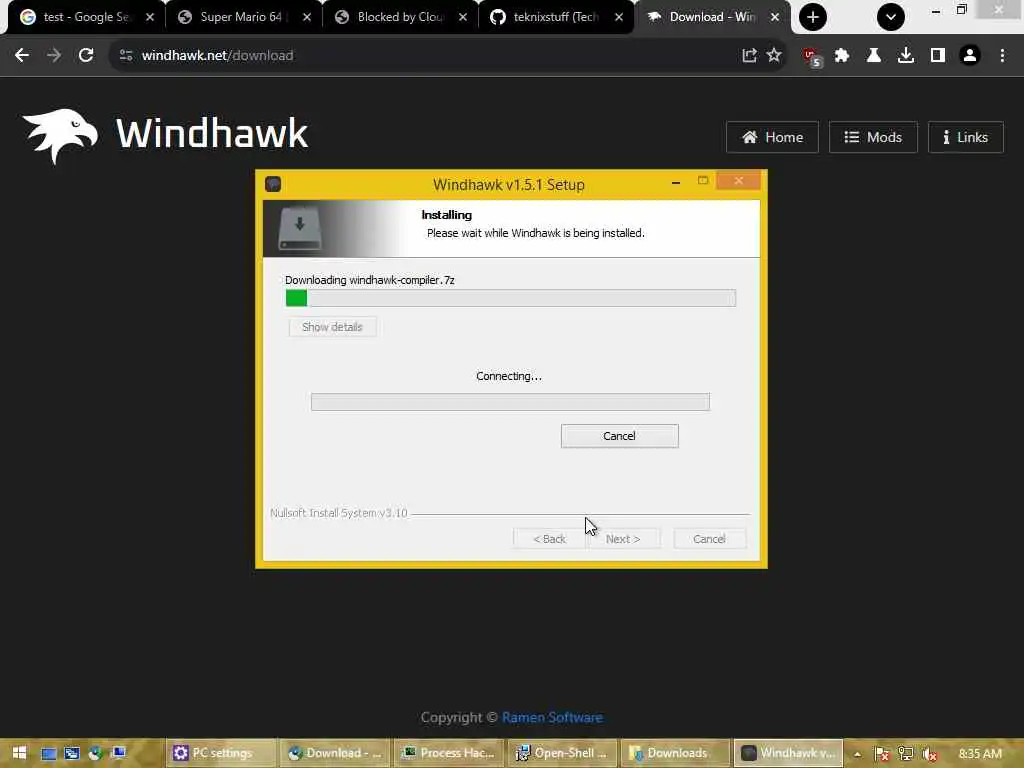Switch to Download browser window in taskbar
This screenshot has height=768, width=1024.
tap(335, 753)
